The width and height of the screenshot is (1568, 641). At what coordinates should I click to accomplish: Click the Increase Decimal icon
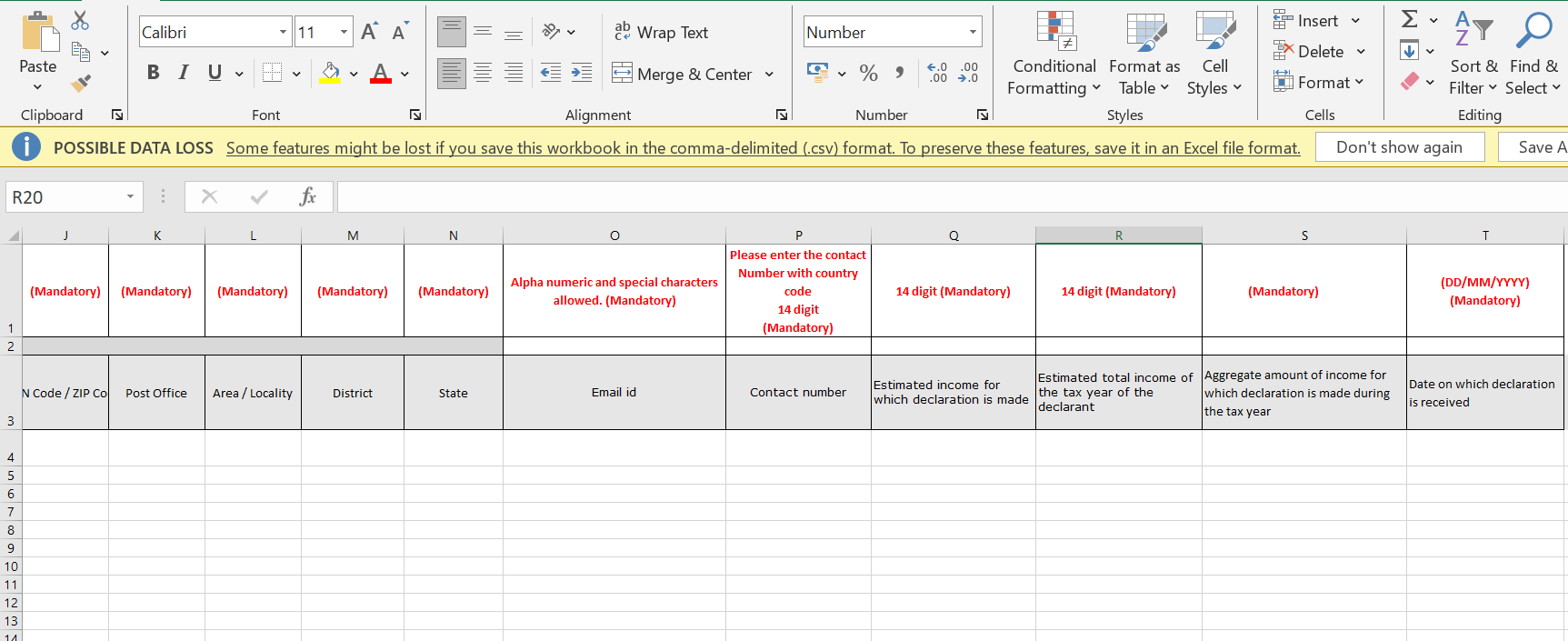pyautogui.click(x=937, y=73)
